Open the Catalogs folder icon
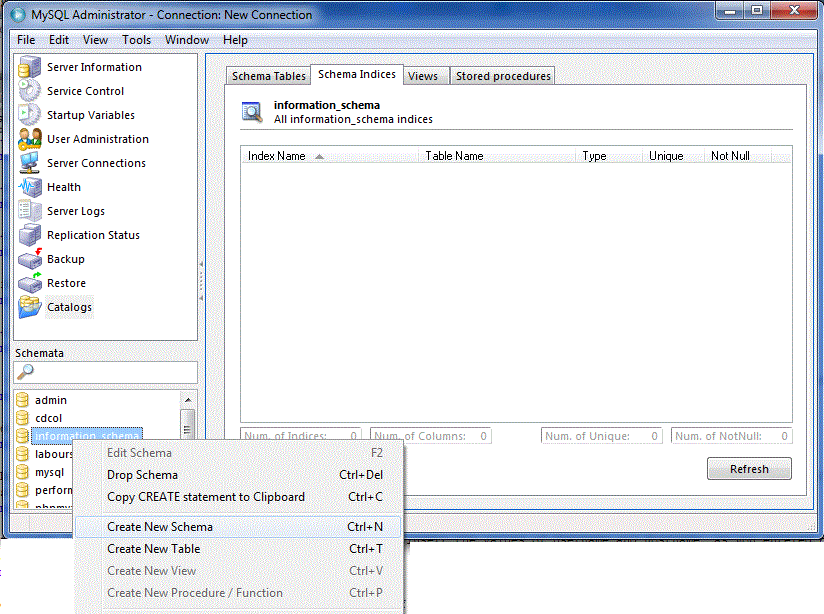 [29, 307]
